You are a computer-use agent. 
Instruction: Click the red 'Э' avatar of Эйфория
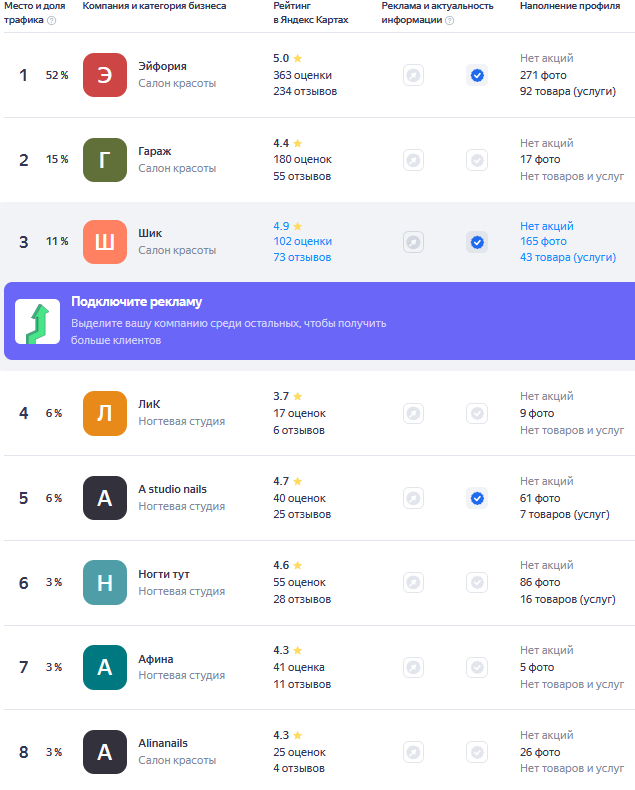[105, 75]
